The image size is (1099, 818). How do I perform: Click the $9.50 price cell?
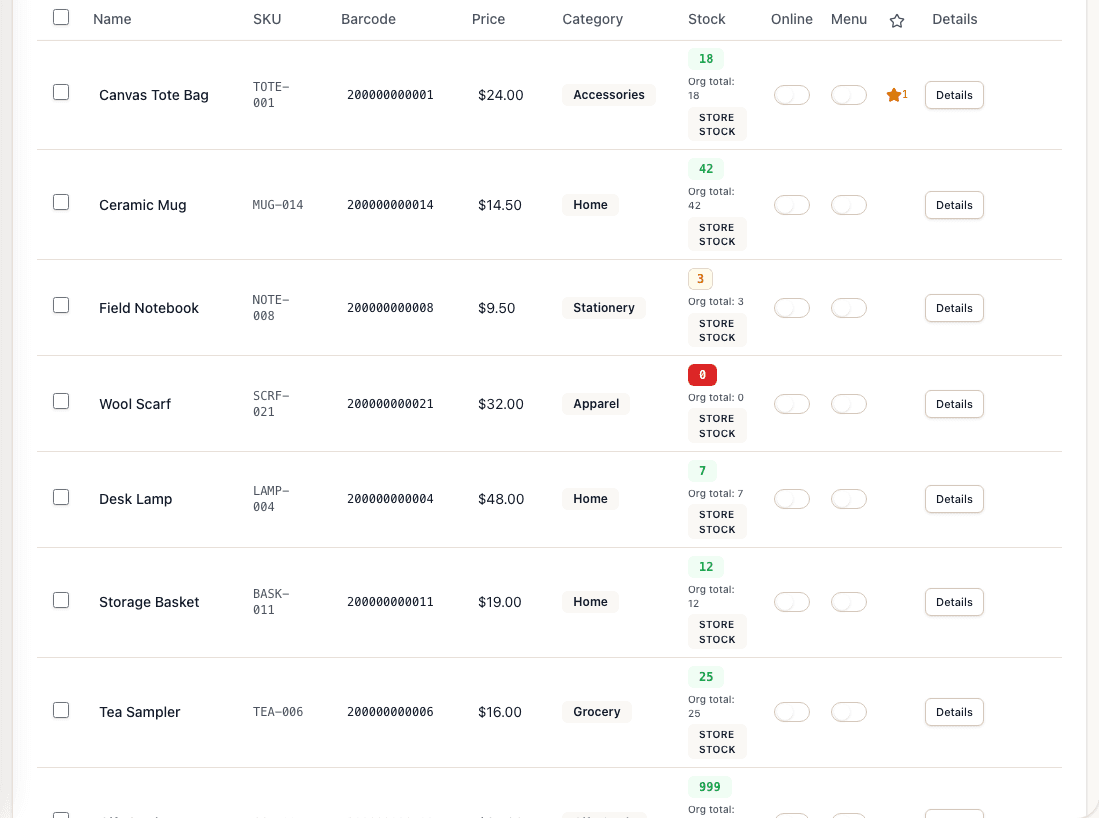click(497, 308)
